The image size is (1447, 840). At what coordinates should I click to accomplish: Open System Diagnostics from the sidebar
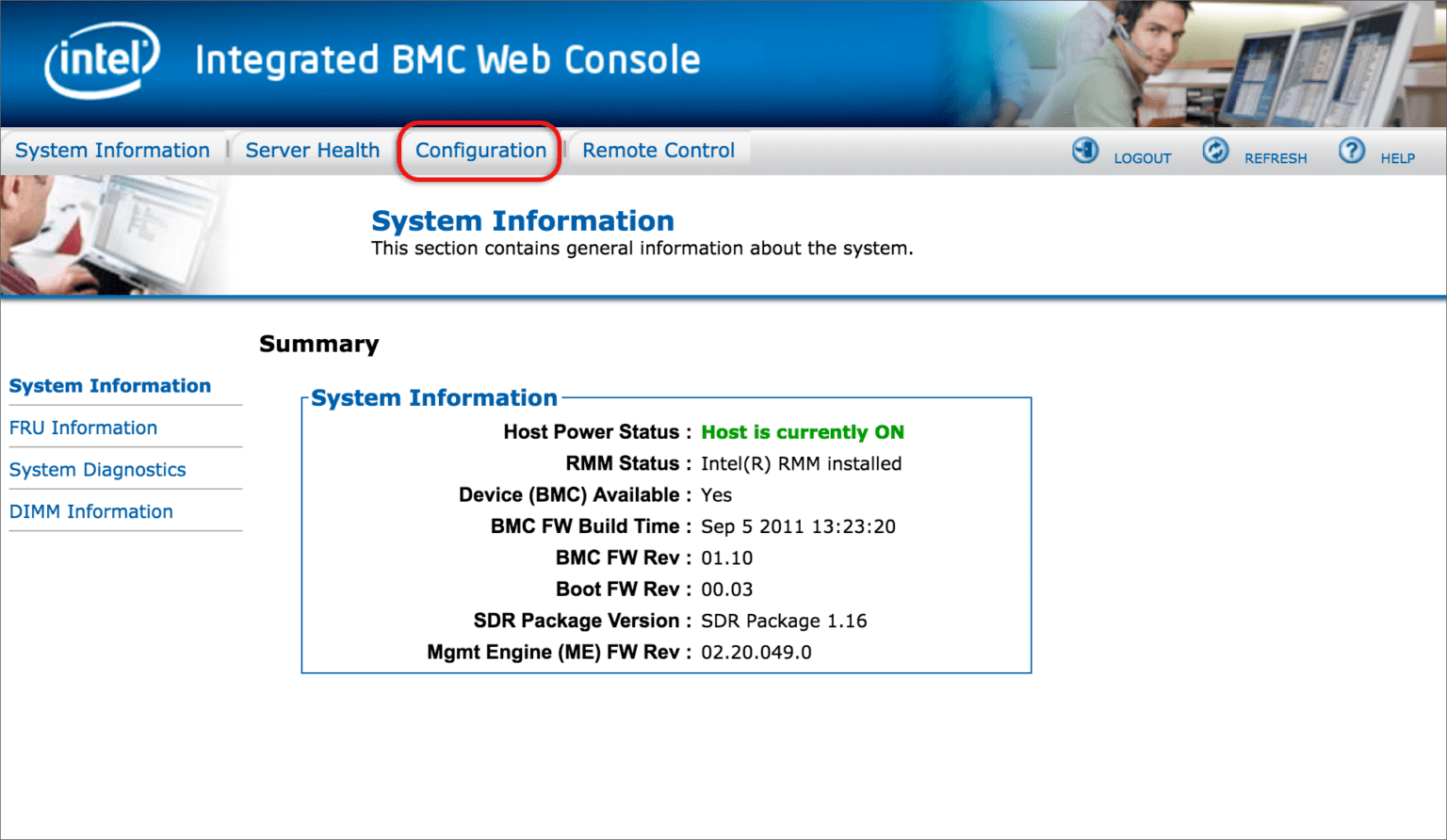[97, 469]
